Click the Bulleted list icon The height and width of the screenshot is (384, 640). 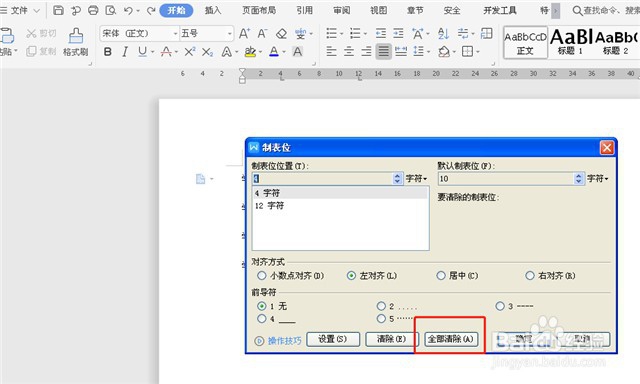pos(331,33)
